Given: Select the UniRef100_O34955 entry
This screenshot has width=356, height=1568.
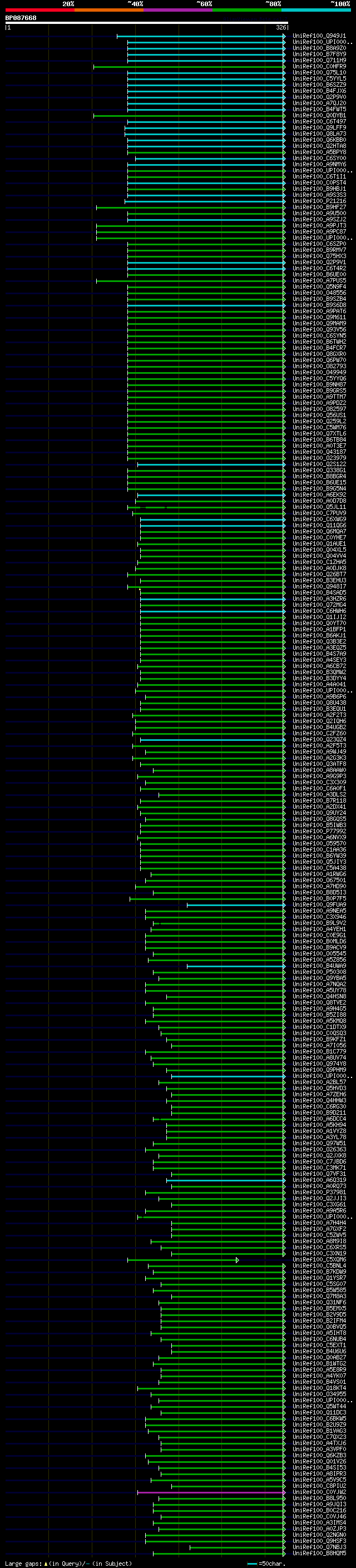Looking at the screenshot, I should (x=319, y=1394).
